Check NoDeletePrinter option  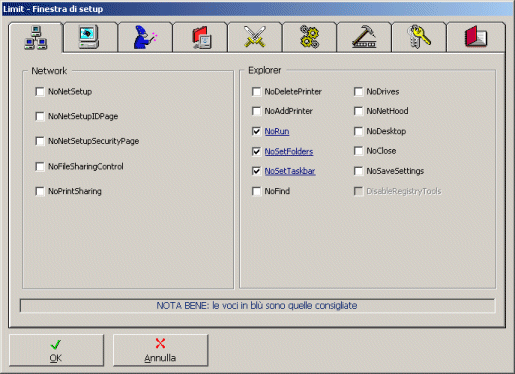256,92
